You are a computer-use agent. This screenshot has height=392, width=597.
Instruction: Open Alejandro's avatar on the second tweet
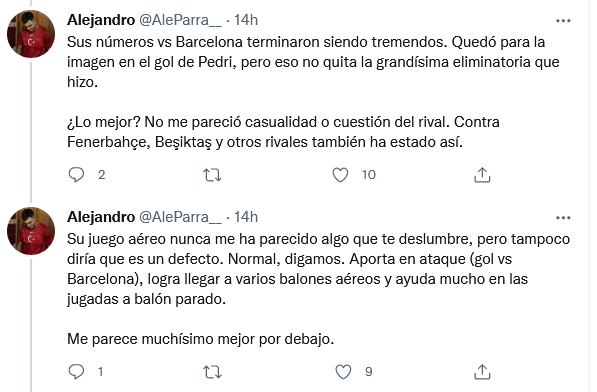coord(31,231)
